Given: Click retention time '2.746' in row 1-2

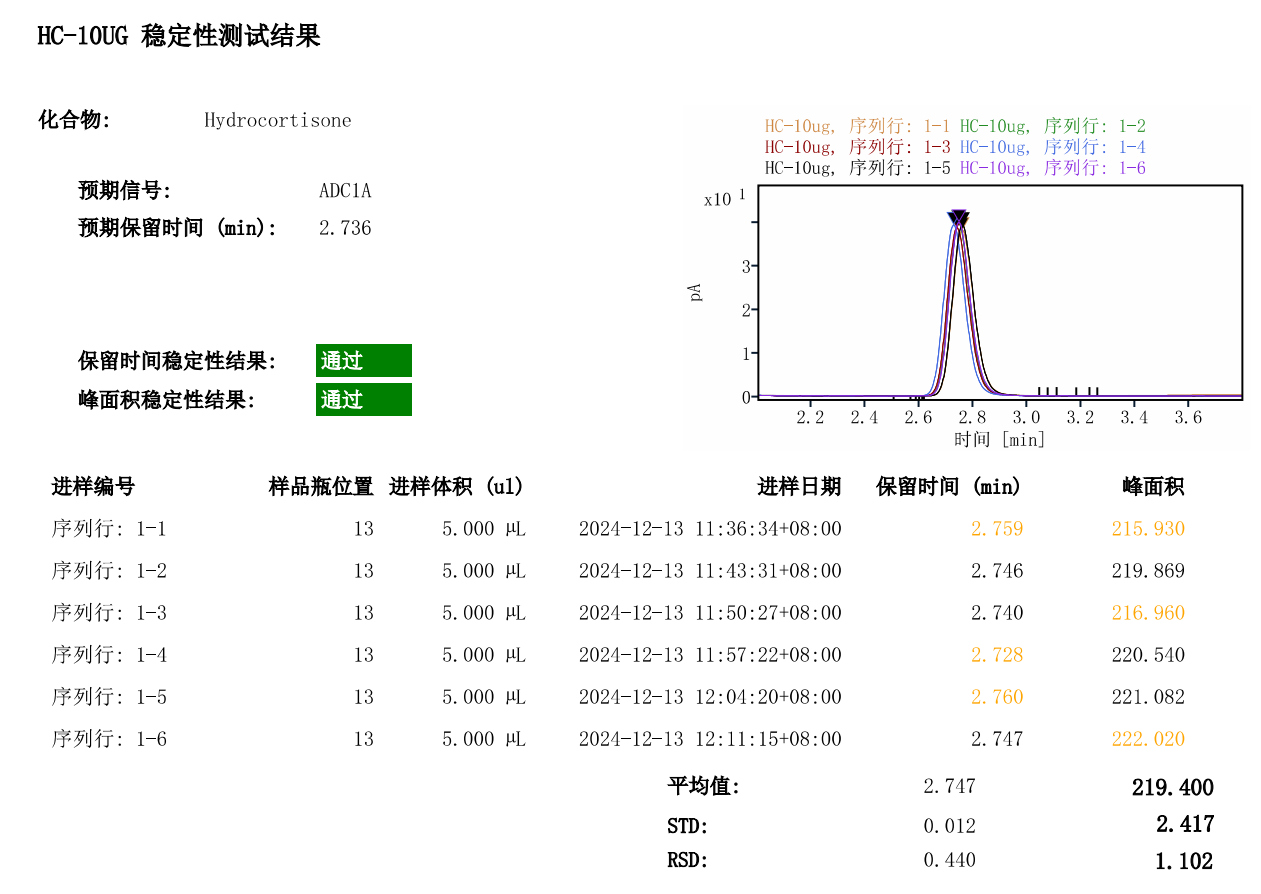Looking at the screenshot, I should (x=997, y=571).
